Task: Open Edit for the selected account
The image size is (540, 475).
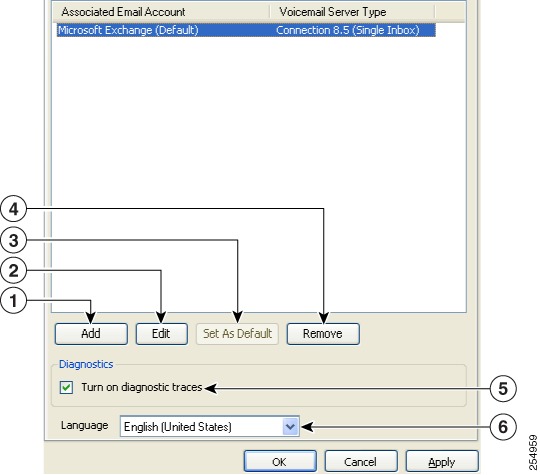Action: (162, 334)
